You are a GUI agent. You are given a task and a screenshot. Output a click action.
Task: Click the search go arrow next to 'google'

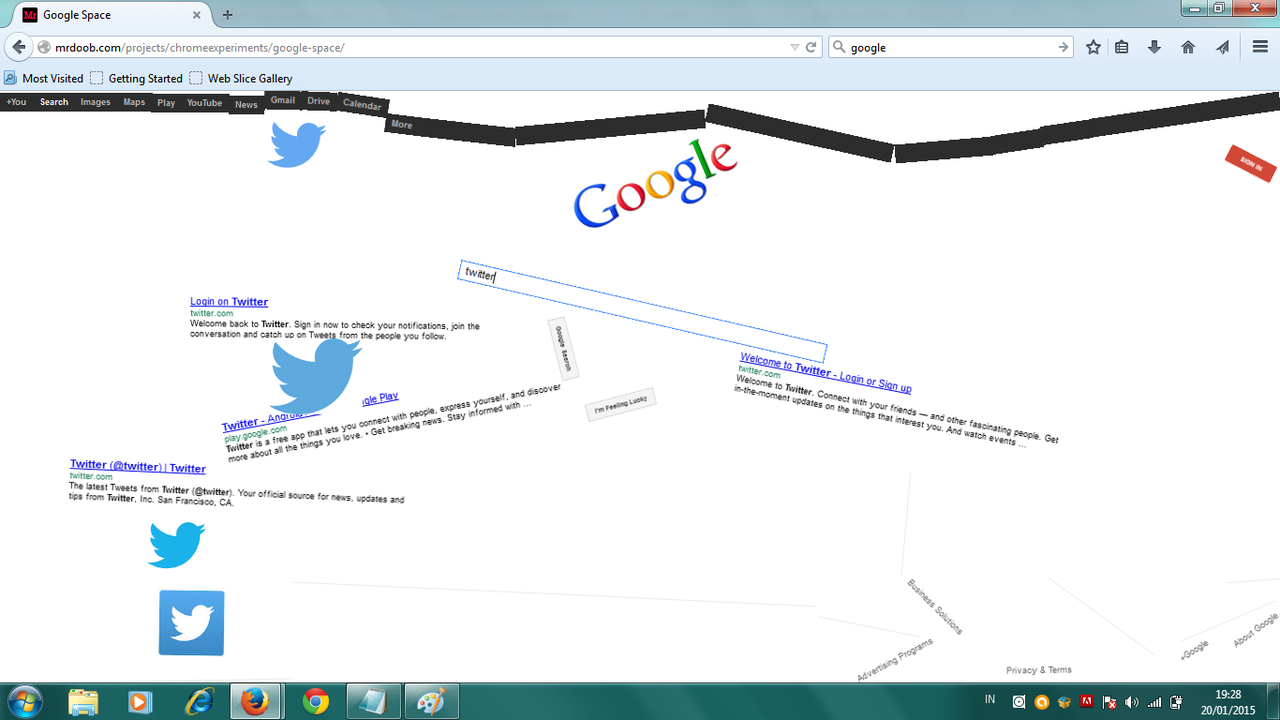[x=1064, y=47]
